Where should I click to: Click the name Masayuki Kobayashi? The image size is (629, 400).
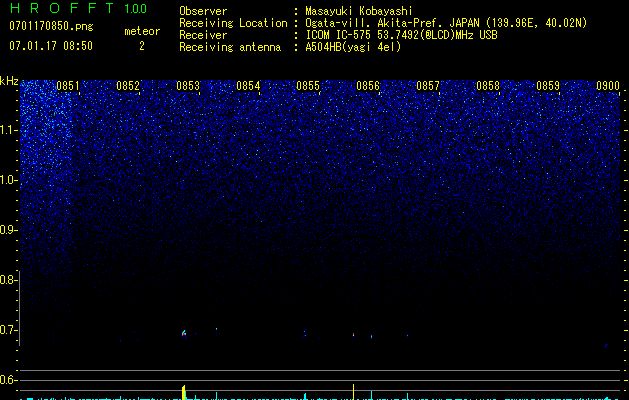(x=359, y=11)
